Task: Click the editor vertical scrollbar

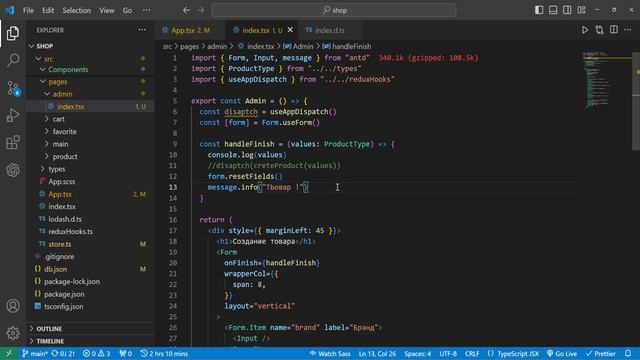Action: tap(636, 102)
